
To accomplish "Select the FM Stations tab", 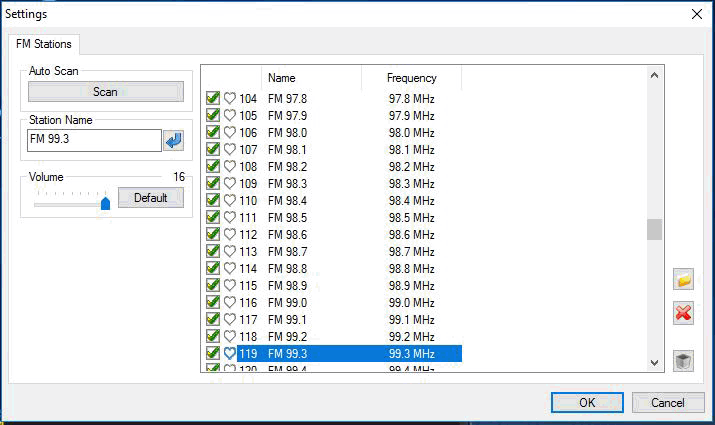I will (x=43, y=44).
